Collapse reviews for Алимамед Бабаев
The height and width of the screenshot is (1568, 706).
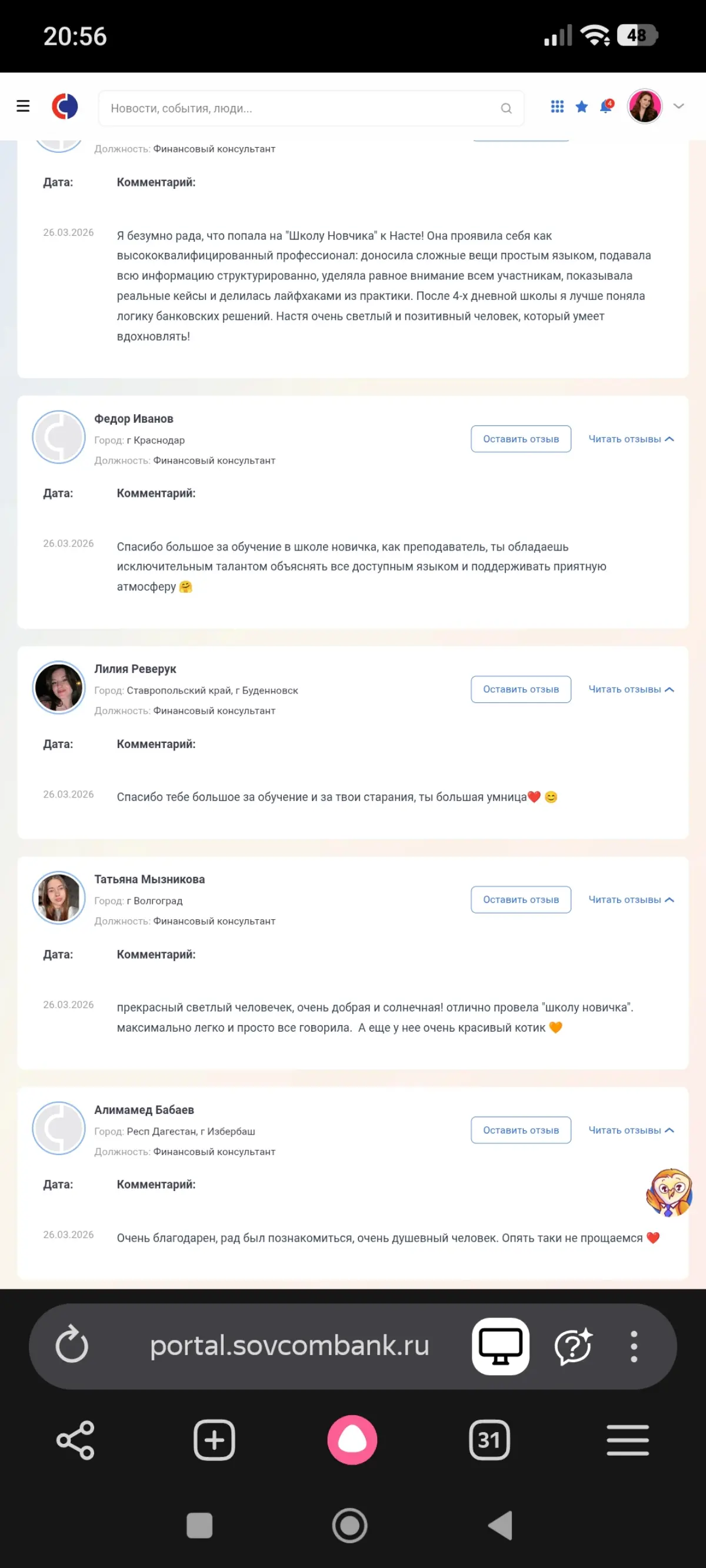[631, 1130]
